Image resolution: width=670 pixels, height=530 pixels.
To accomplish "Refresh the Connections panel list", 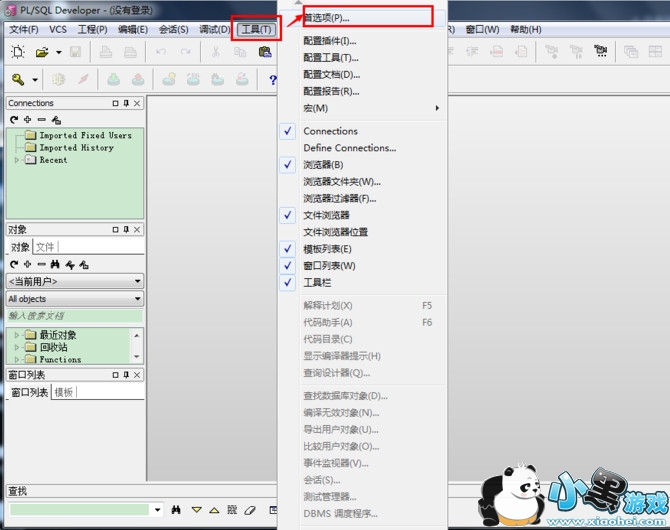I will point(14,120).
